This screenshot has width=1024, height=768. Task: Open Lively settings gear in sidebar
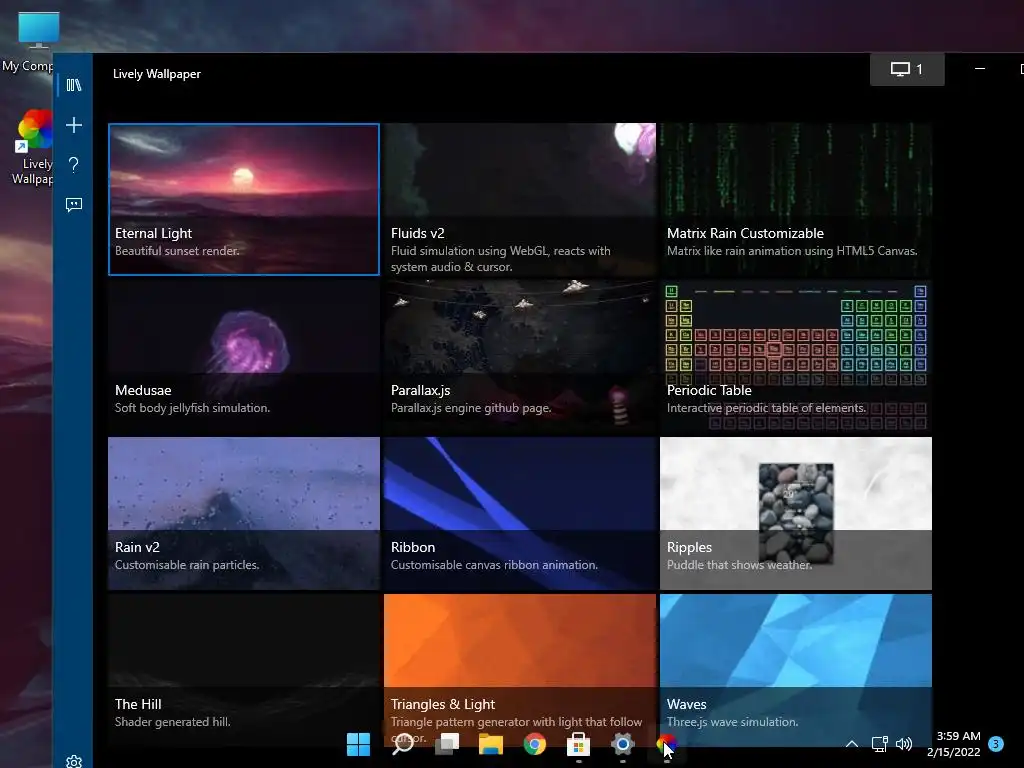[74, 761]
